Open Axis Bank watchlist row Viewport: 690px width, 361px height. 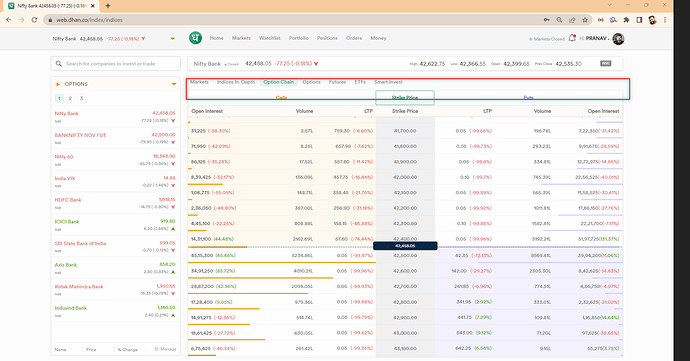click(115, 268)
